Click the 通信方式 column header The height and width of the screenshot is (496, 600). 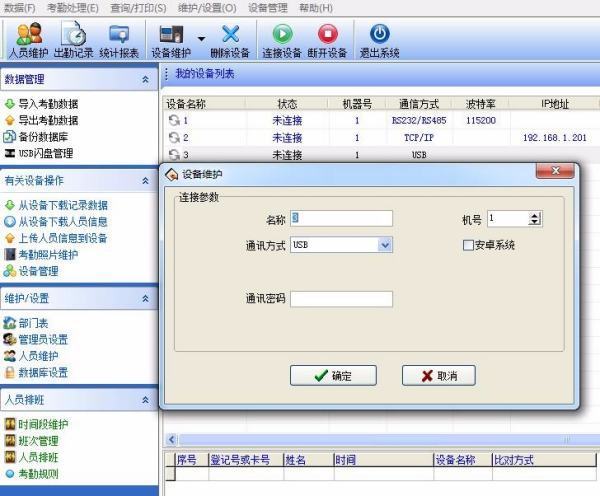419,104
